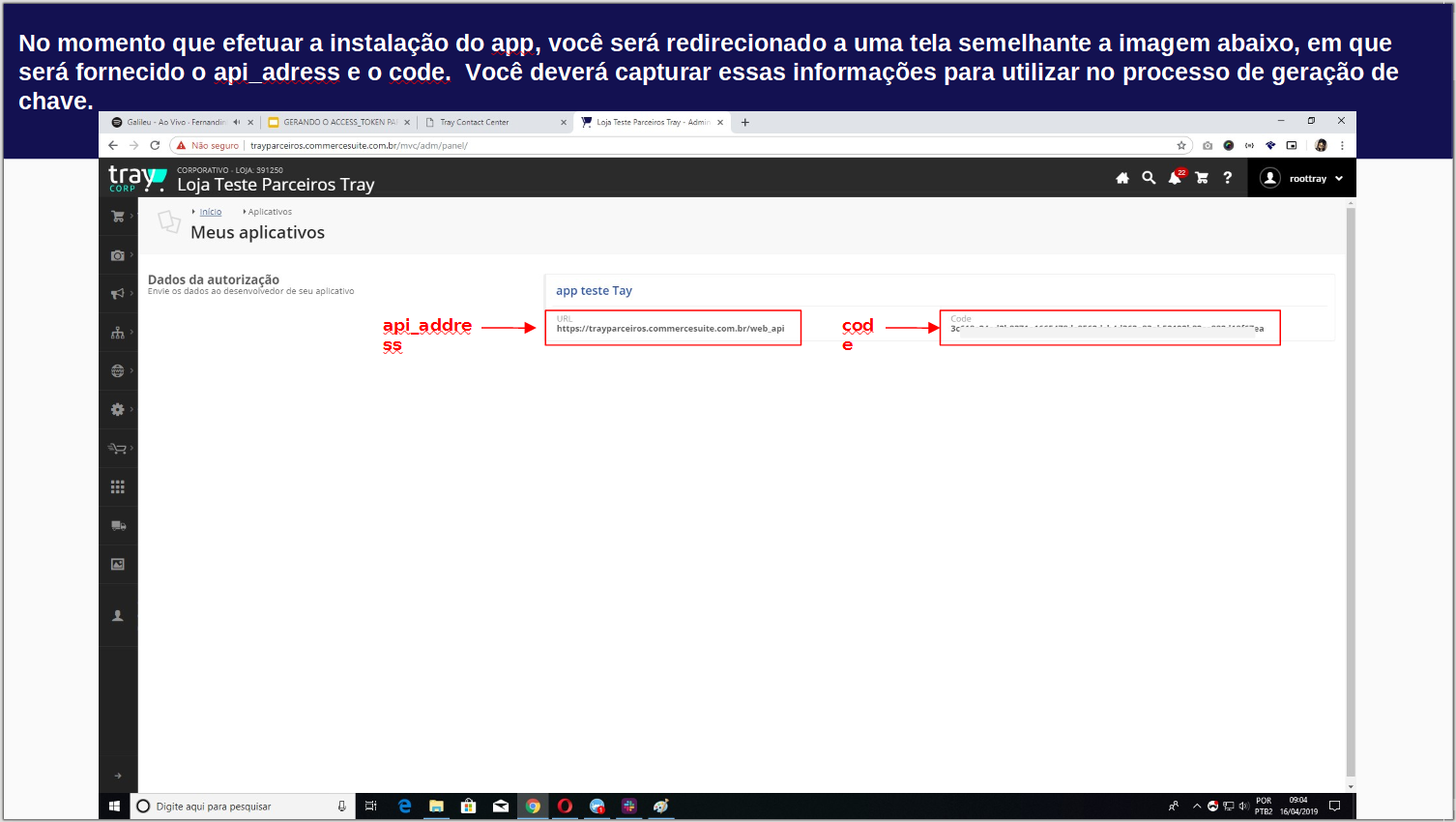
Task: Click the magnifier search icon in header
Action: [1149, 178]
